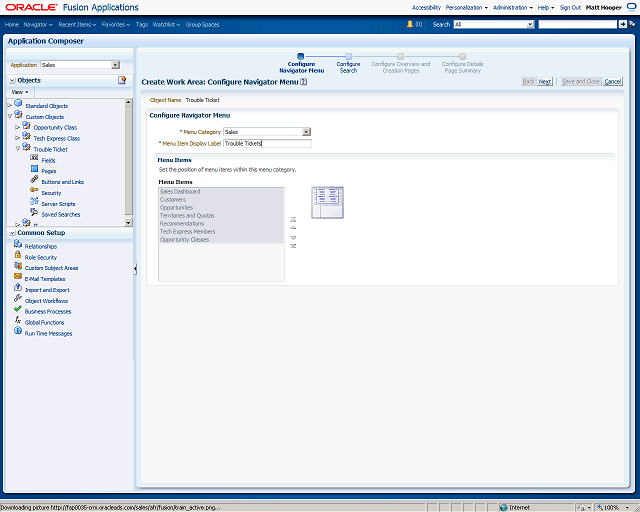Collapse the Common Setup section
Screen dimensions: 640x512
click(x=13, y=233)
